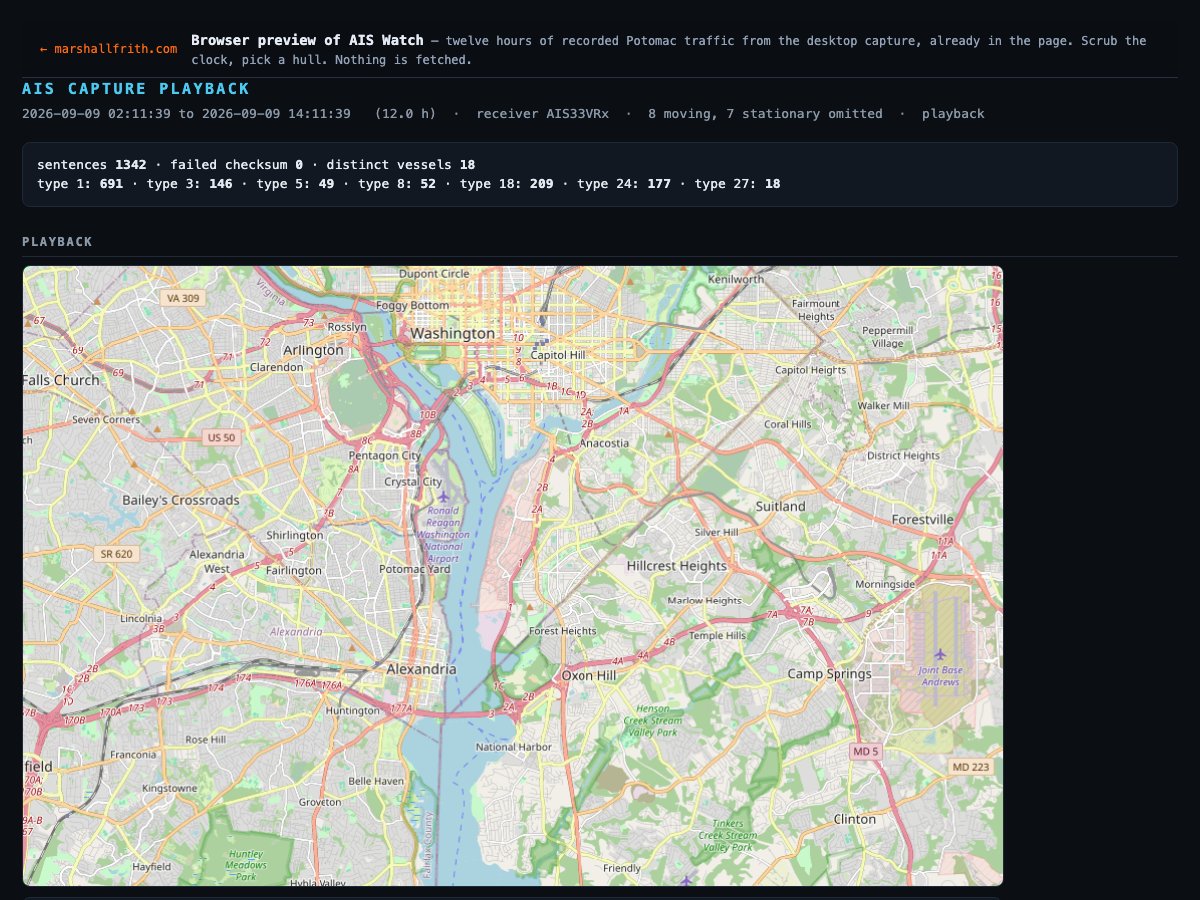Click the Oxon Hill map label
The width and height of the screenshot is (1200, 900).
[x=591, y=675]
